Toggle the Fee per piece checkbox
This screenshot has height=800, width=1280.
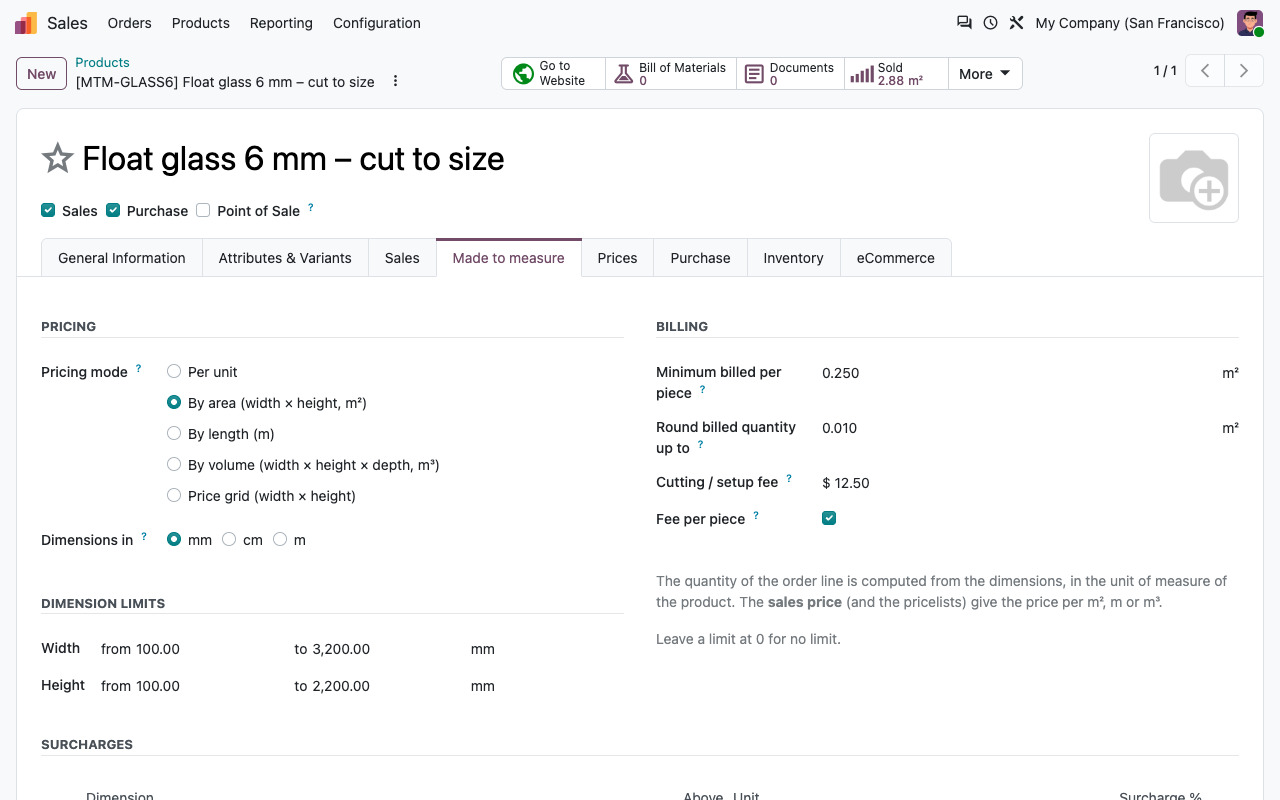[x=829, y=518]
